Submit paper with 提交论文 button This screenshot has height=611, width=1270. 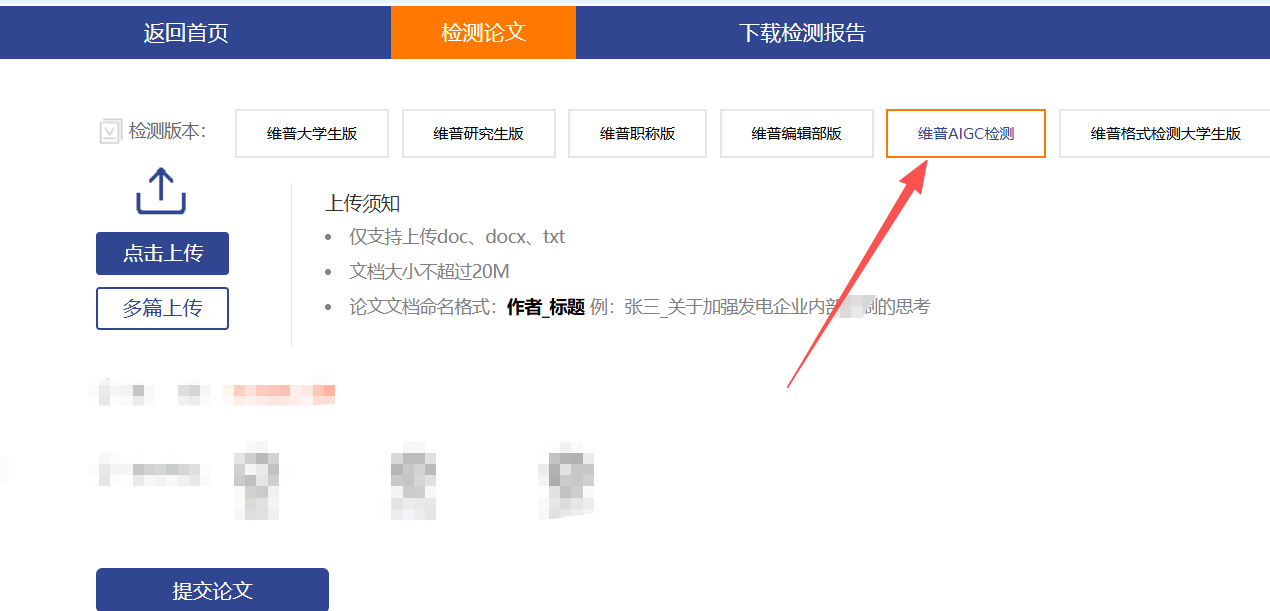click(x=212, y=590)
